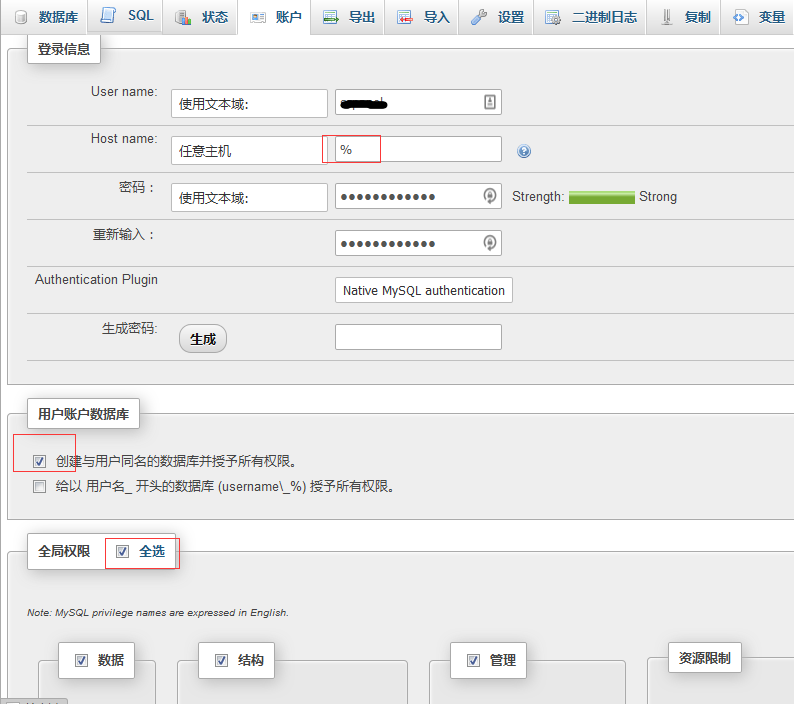Uncheck 创建与用户同名的数据库并授予所有权限

(x=40, y=462)
